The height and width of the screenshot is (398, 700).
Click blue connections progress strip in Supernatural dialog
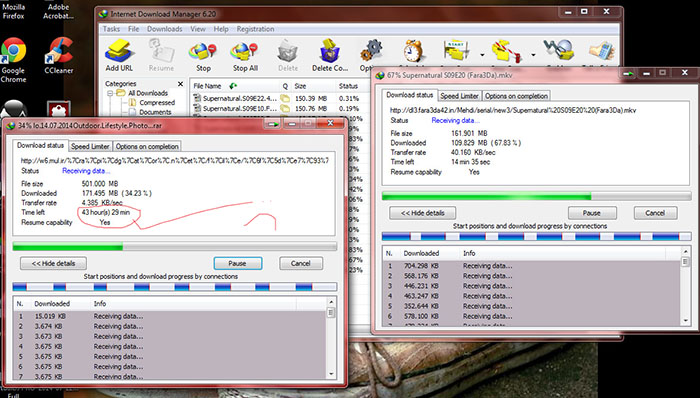point(537,236)
